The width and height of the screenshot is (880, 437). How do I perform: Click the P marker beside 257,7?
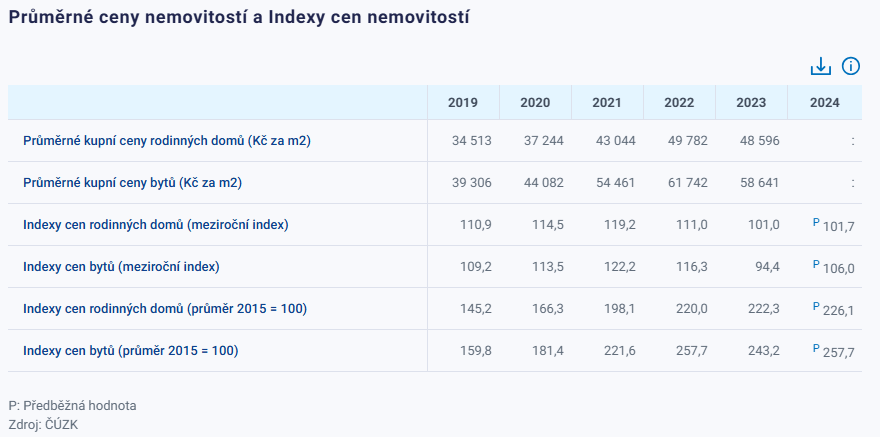pyautogui.click(x=817, y=348)
